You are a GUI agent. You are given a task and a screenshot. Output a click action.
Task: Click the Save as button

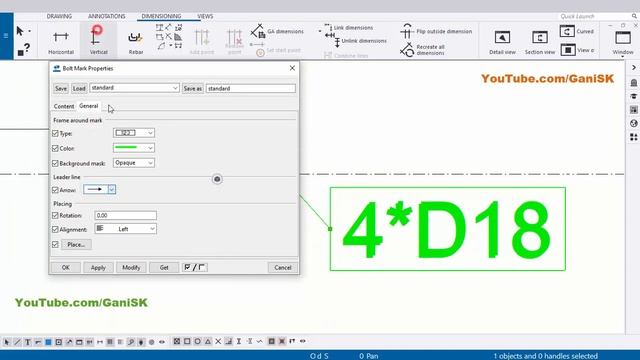tap(193, 89)
